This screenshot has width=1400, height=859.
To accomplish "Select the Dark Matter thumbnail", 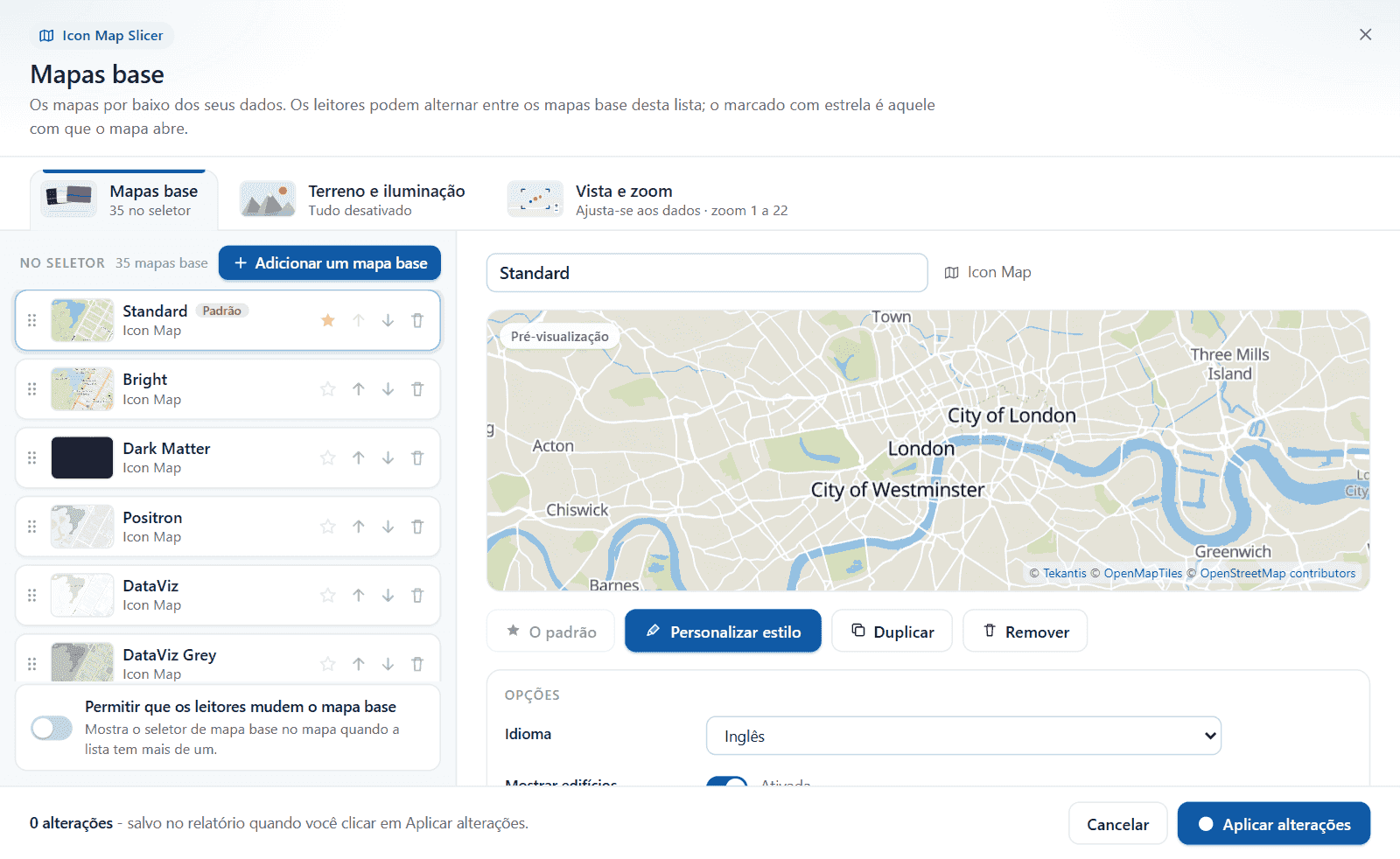I will point(82,457).
